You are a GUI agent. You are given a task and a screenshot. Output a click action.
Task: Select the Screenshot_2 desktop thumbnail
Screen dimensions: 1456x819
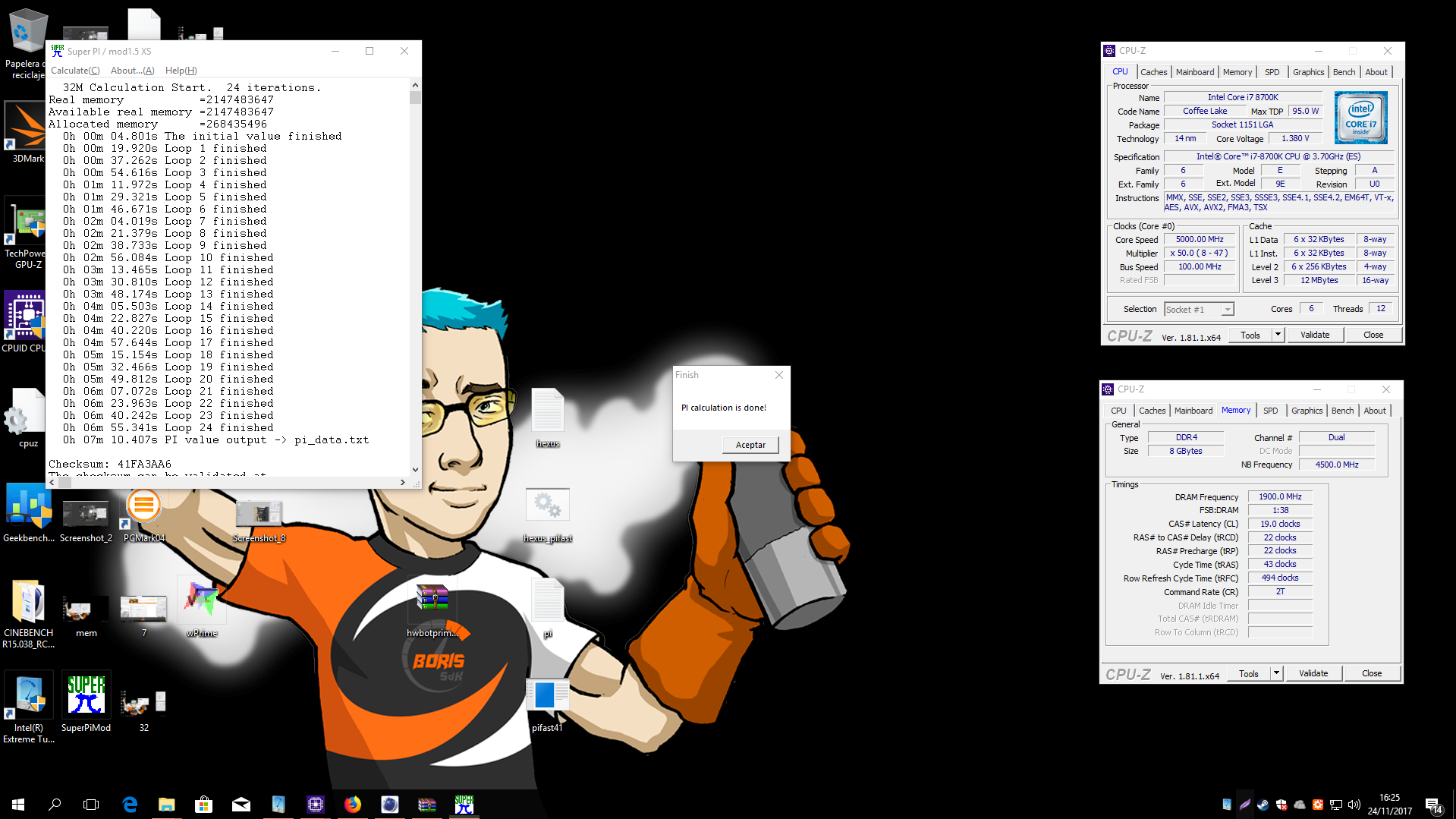[x=86, y=521]
